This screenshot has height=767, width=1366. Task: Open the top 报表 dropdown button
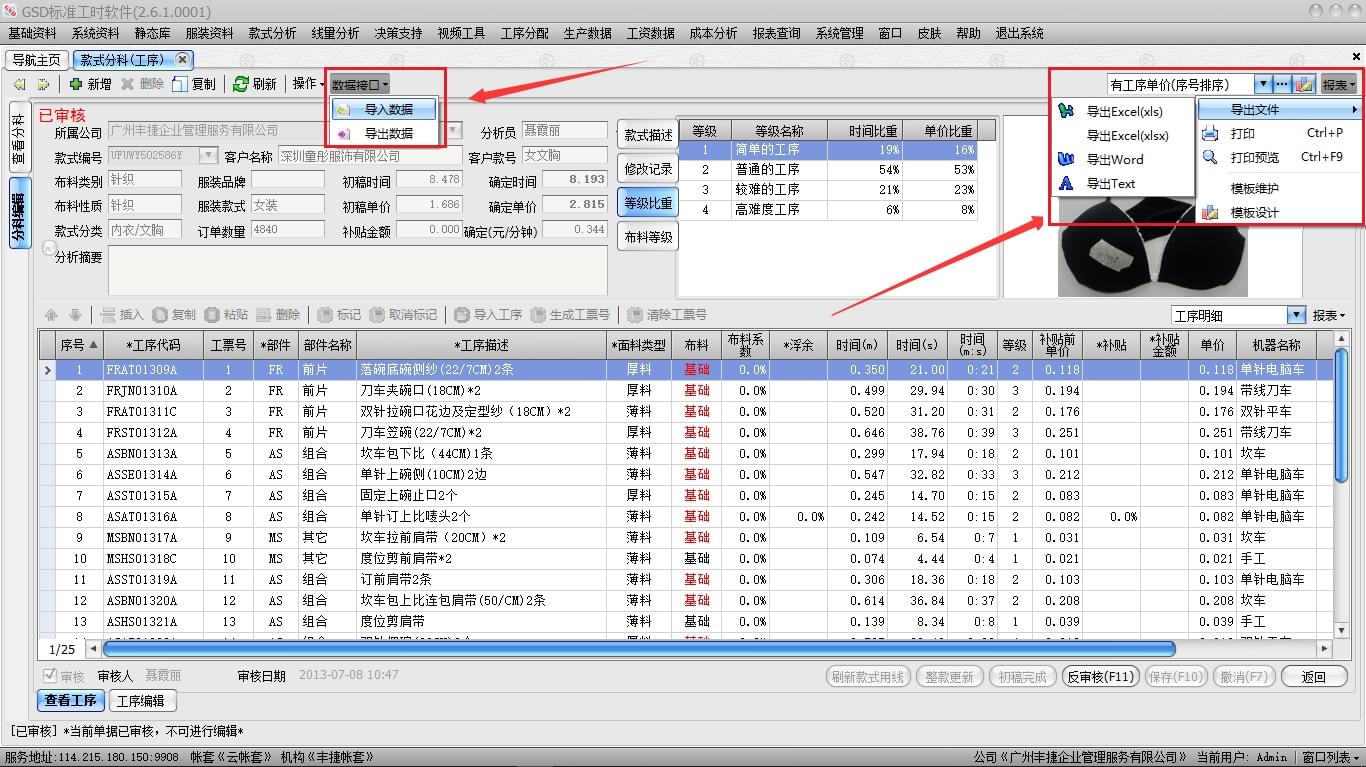tap(1338, 85)
